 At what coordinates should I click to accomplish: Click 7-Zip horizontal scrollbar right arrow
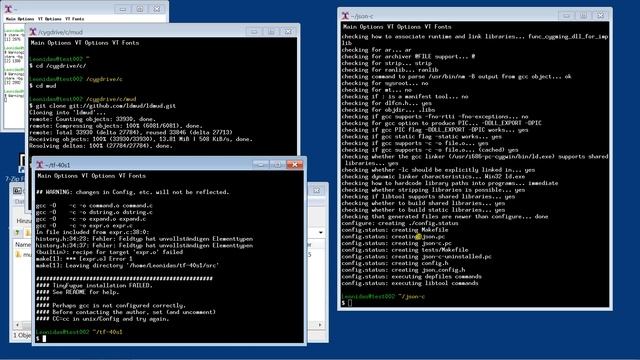click(320, 325)
